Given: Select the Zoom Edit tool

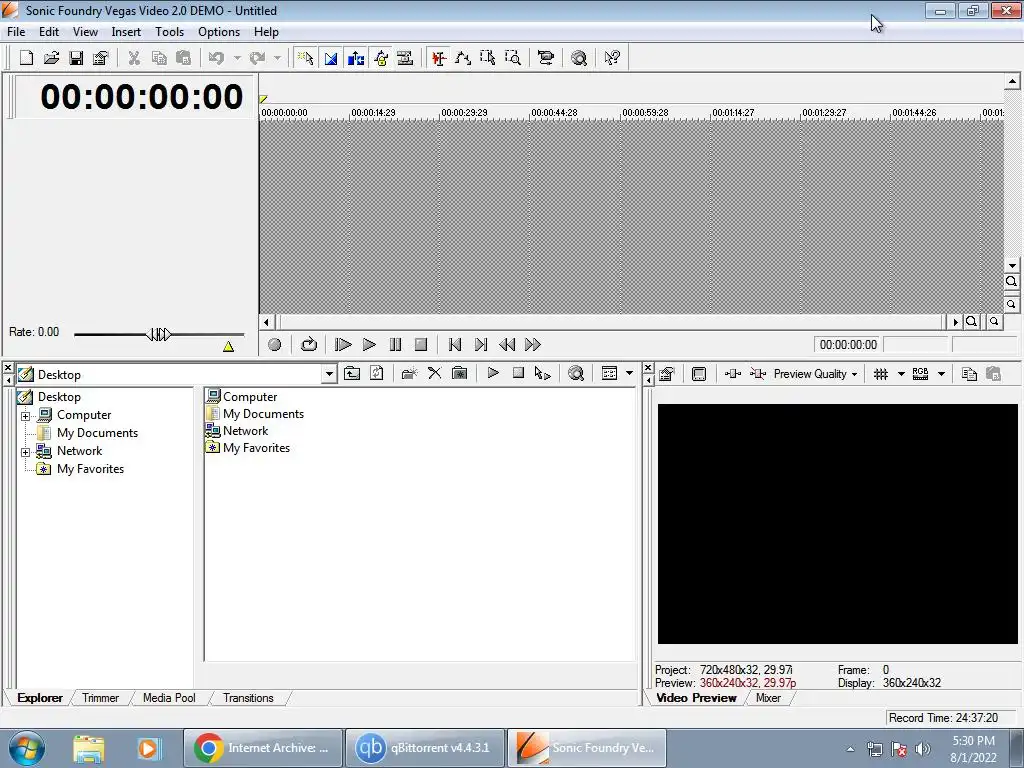Looking at the screenshot, I should coord(513,58).
